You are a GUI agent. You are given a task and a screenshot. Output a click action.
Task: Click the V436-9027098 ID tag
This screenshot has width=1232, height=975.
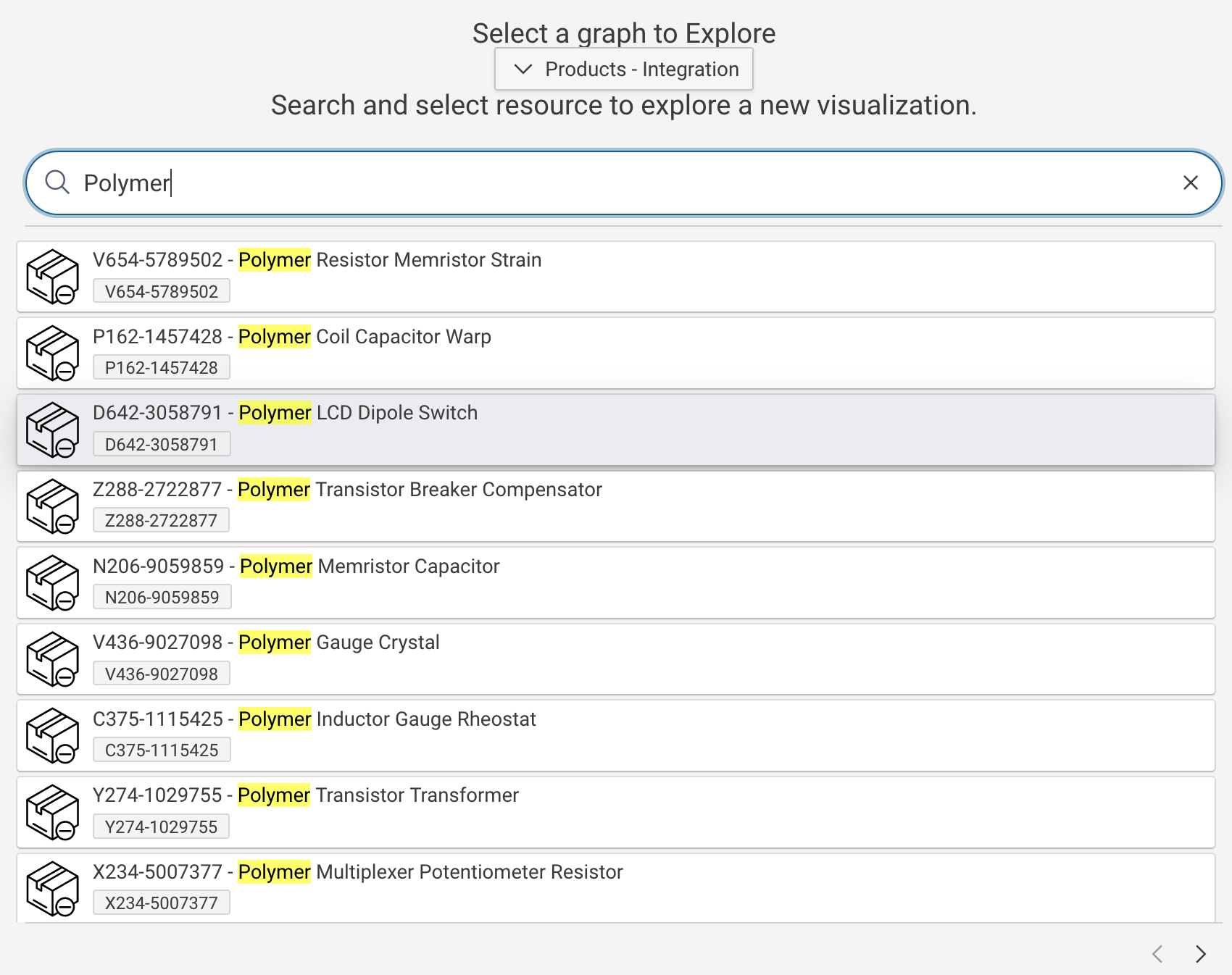pyautogui.click(x=161, y=674)
